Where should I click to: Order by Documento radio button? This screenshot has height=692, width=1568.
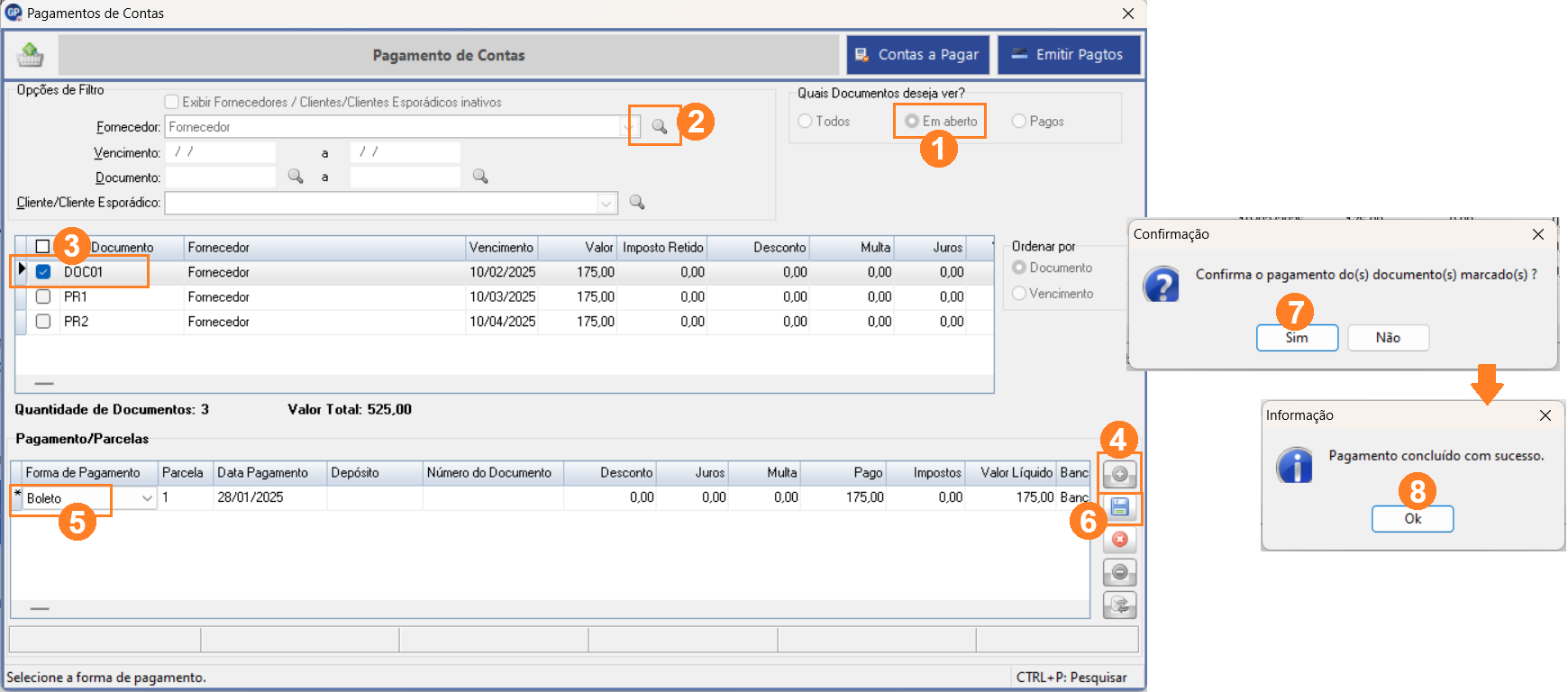pos(1019,268)
